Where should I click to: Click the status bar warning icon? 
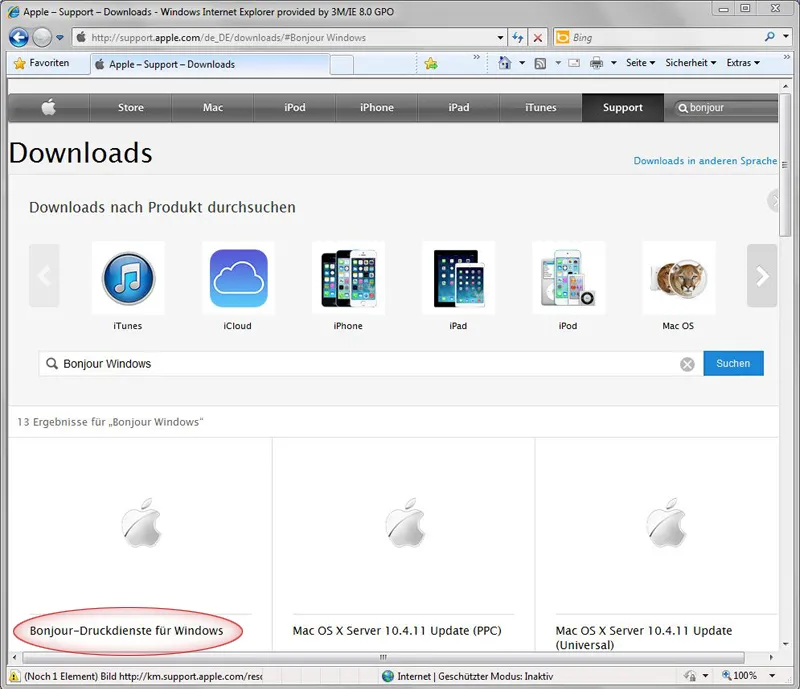click(14, 676)
